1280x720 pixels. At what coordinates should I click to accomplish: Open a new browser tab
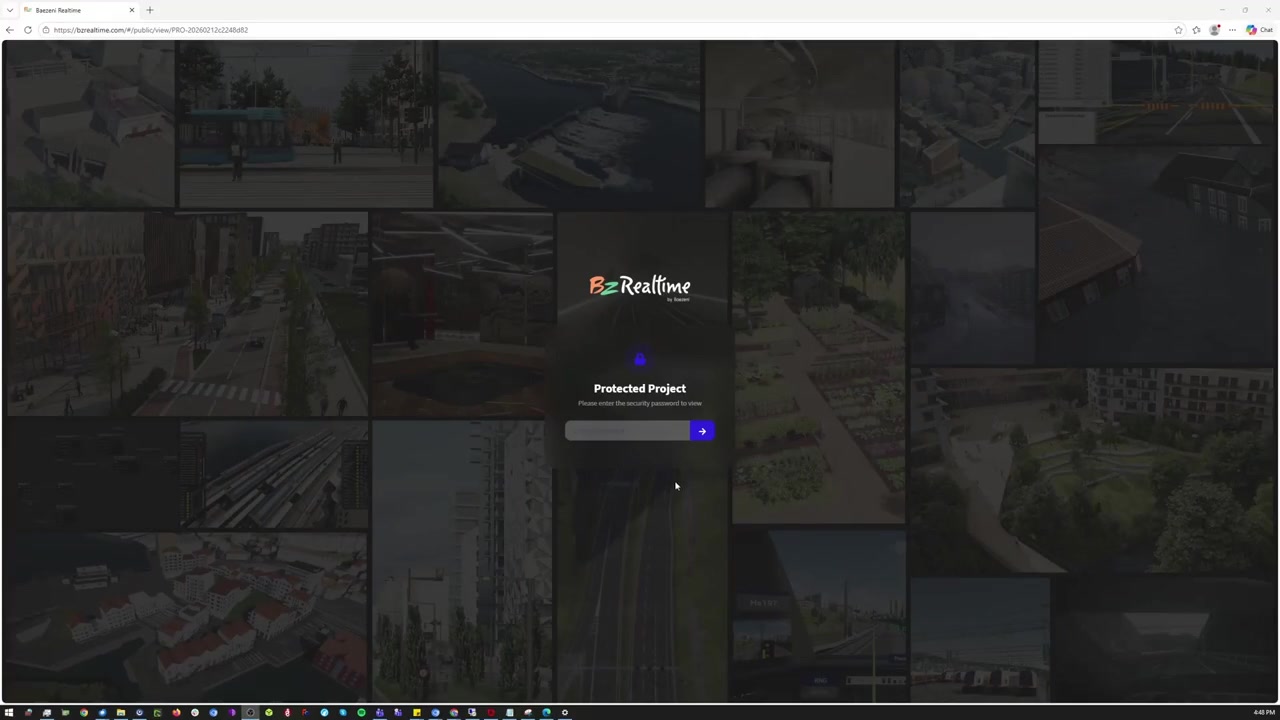click(150, 10)
